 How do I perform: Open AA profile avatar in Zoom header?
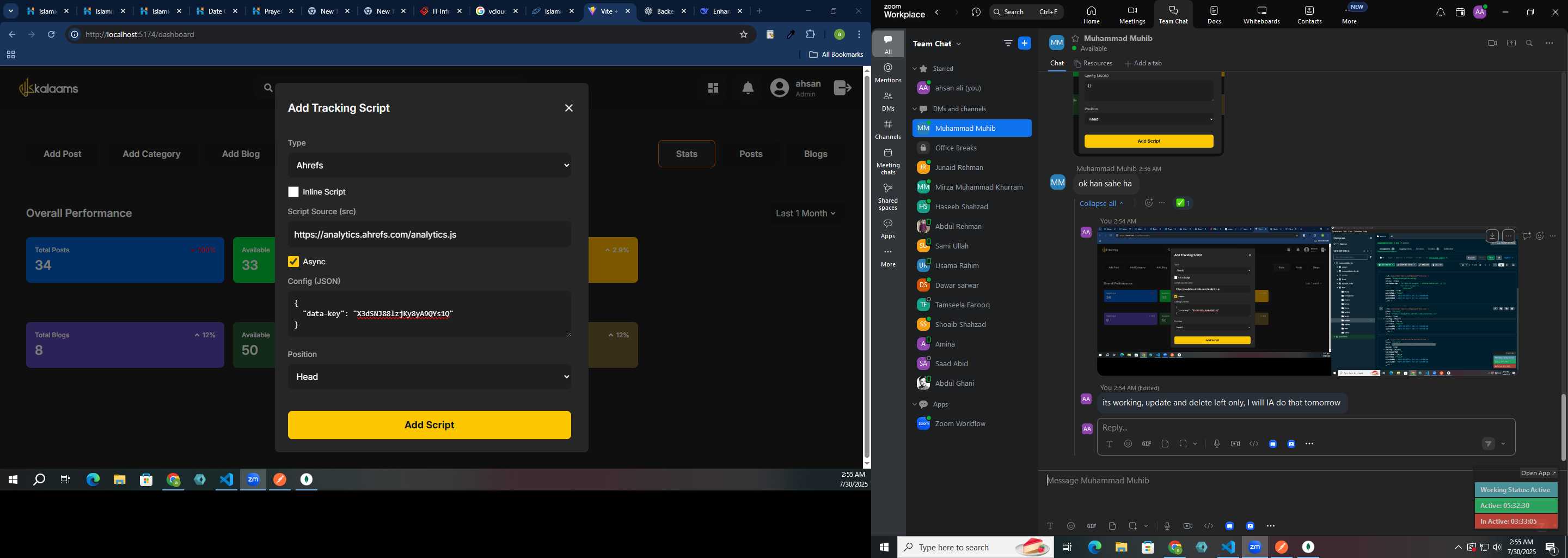tap(1480, 11)
